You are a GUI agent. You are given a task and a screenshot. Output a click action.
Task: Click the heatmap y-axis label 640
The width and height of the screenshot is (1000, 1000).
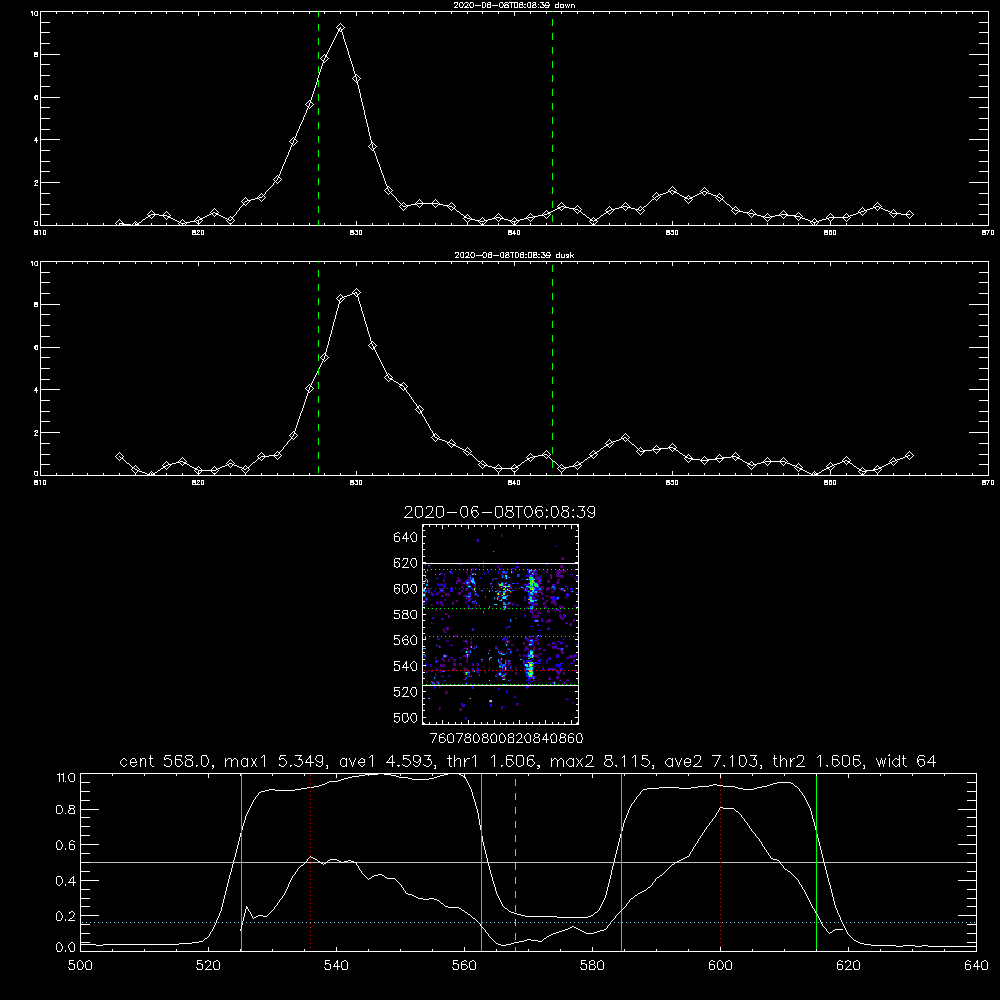click(406, 538)
